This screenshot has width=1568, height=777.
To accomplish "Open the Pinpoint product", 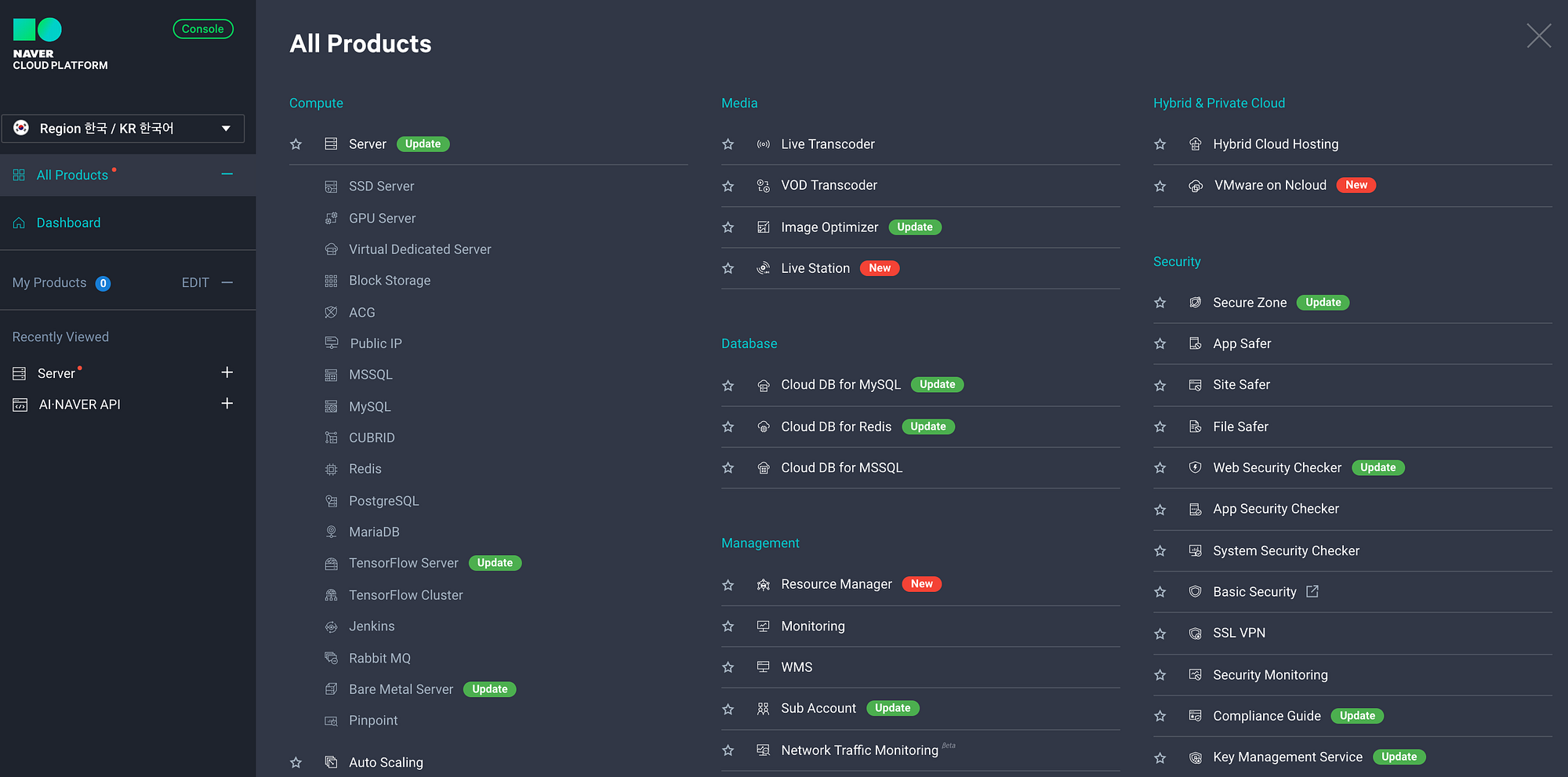I will pyautogui.click(x=373, y=721).
